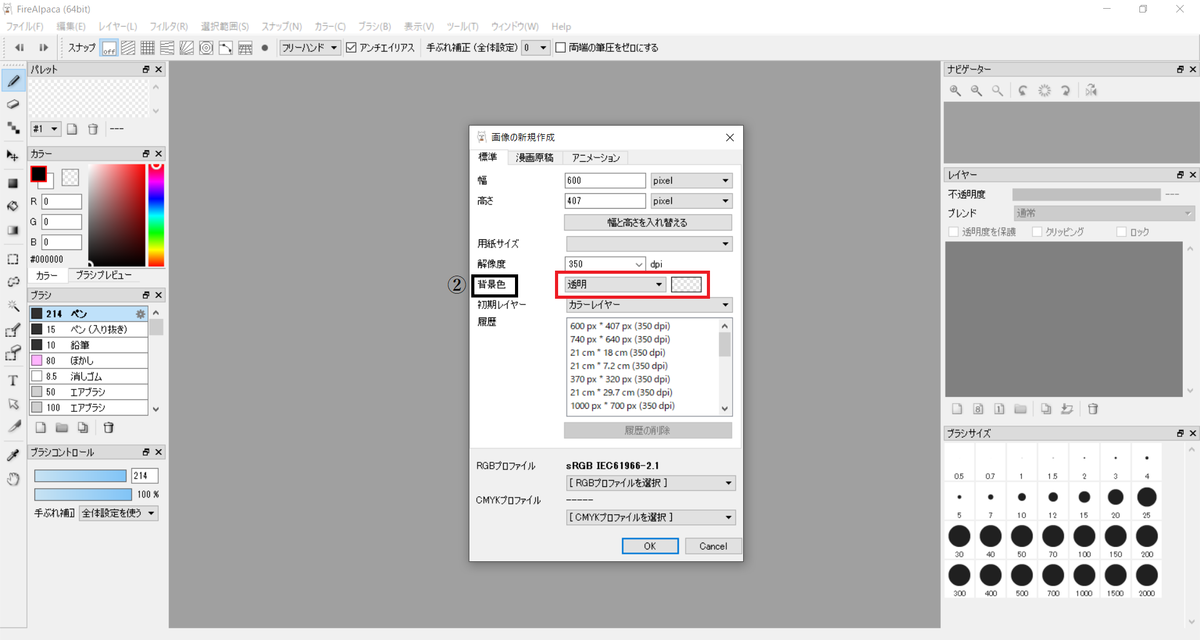Viewport: 1200px width, 640px height.
Task: Click the Undo arrow in toolbar
Action: click(18, 47)
